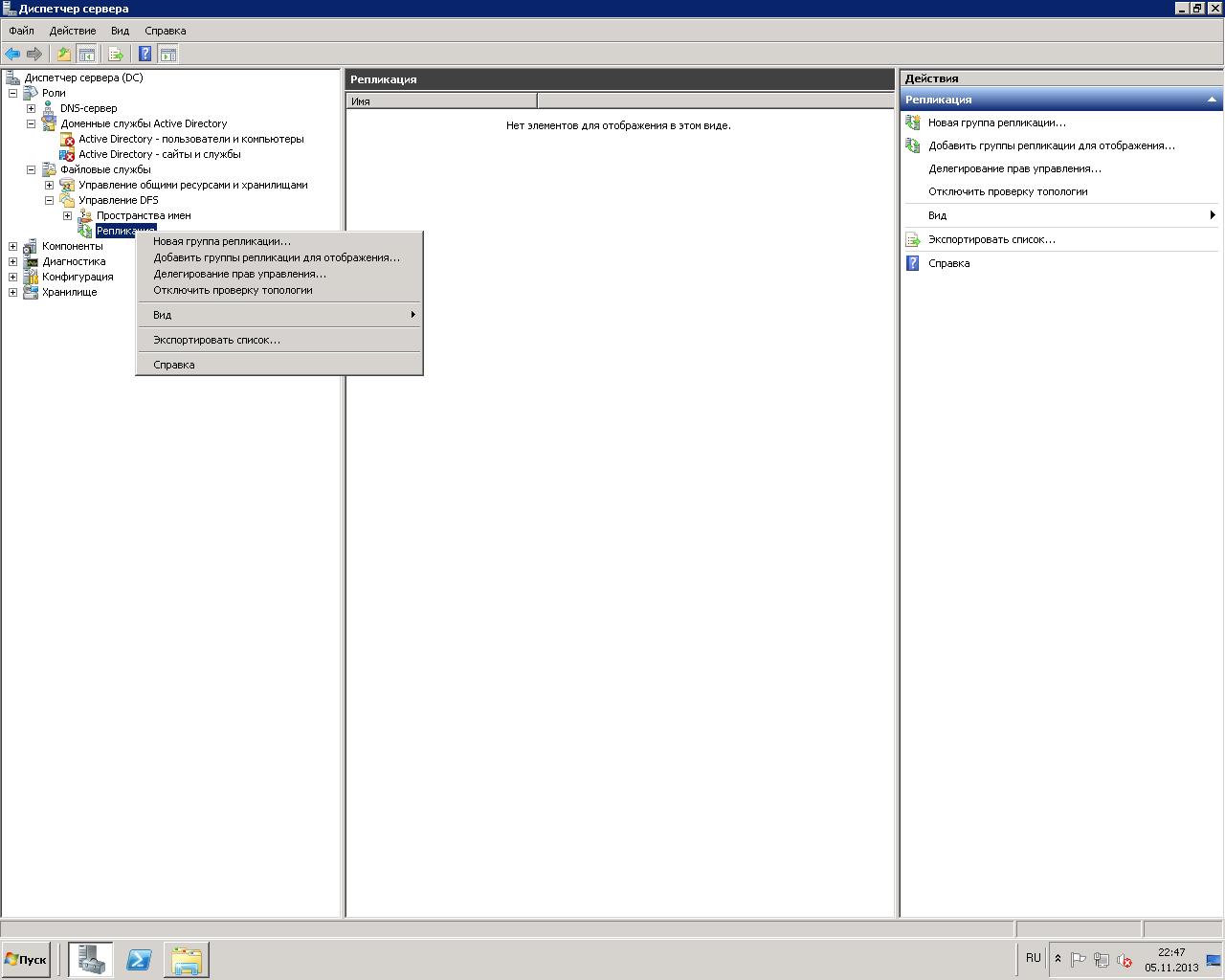Choose Делегирование прав управления in context menu
This screenshot has height=980, width=1225.
(x=279, y=274)
